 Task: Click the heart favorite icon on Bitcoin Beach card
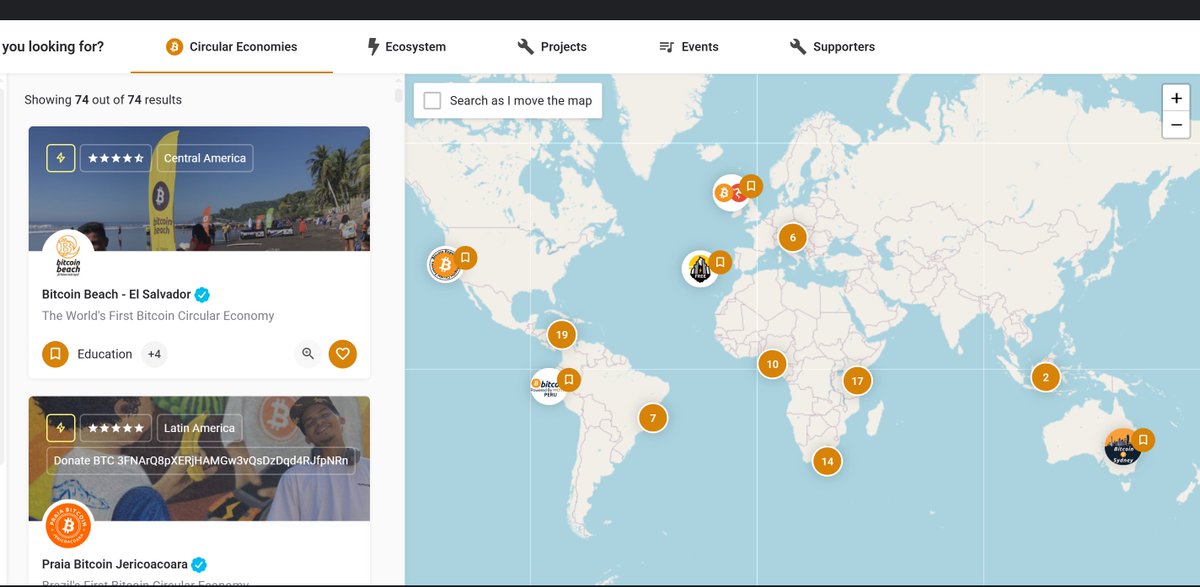click(343, 354)
